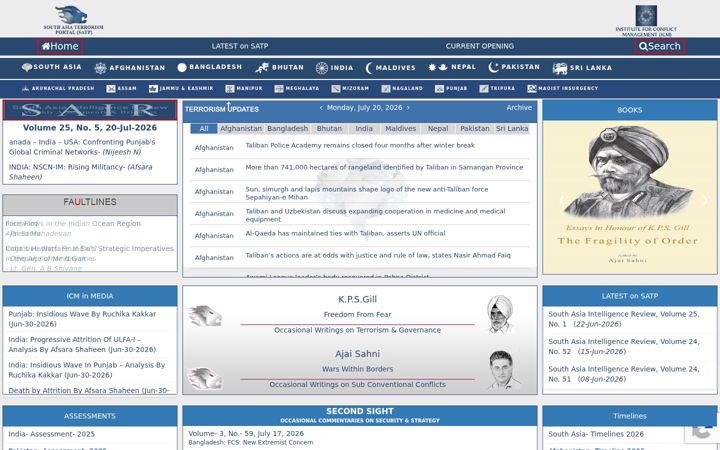Image resolution: width=720 pixels, height=450 pixels.
Task: Open the Tripura state icon
Action: [x=484, y=89]
